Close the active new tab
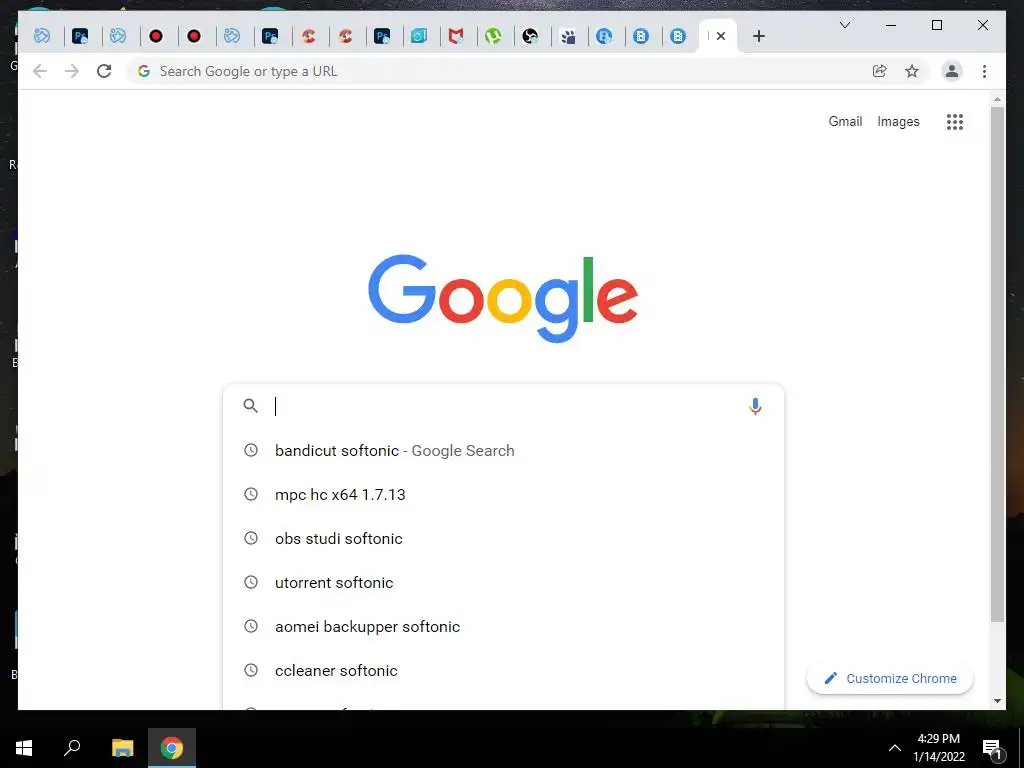 coord(720,36)
